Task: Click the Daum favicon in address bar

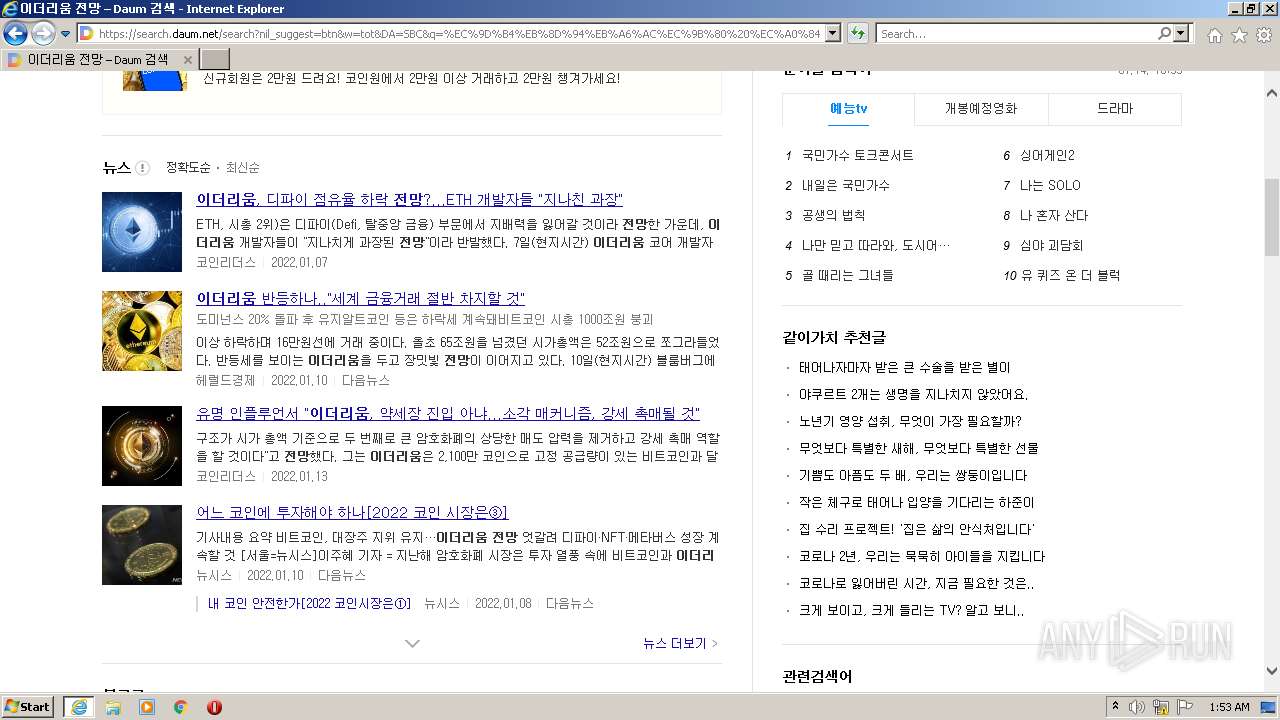Action: [87, 34]
